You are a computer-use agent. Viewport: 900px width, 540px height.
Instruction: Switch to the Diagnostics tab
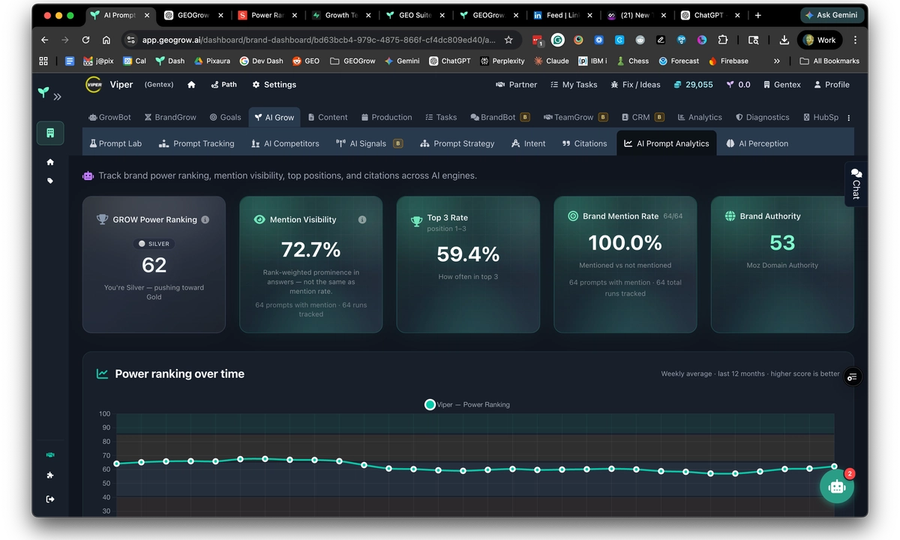coord(762,117)
